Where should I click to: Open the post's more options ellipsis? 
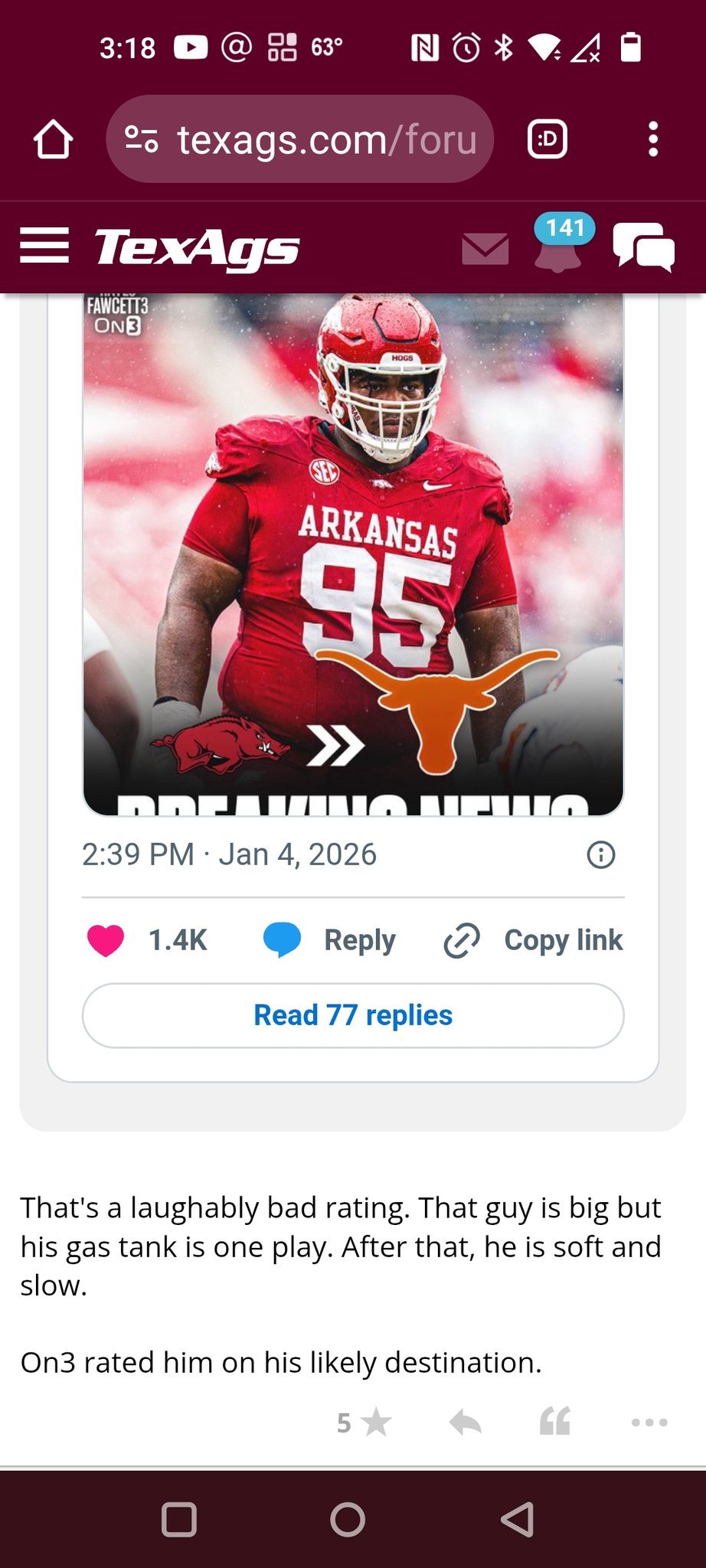point(649,1423)
